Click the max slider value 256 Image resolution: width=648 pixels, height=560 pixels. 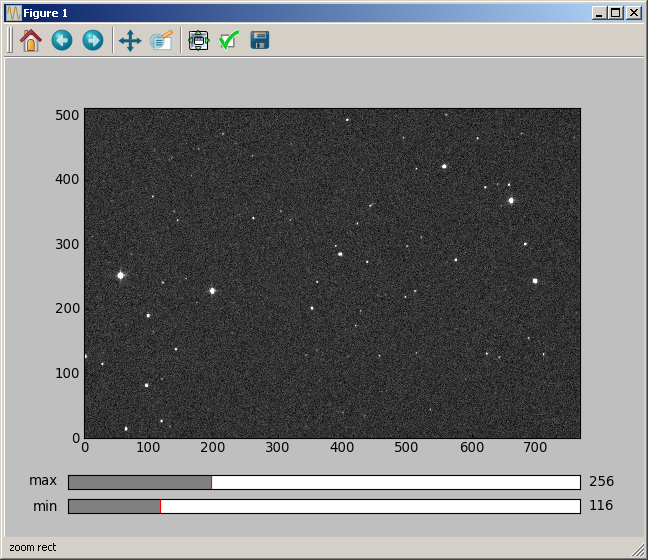pos(601,481)
